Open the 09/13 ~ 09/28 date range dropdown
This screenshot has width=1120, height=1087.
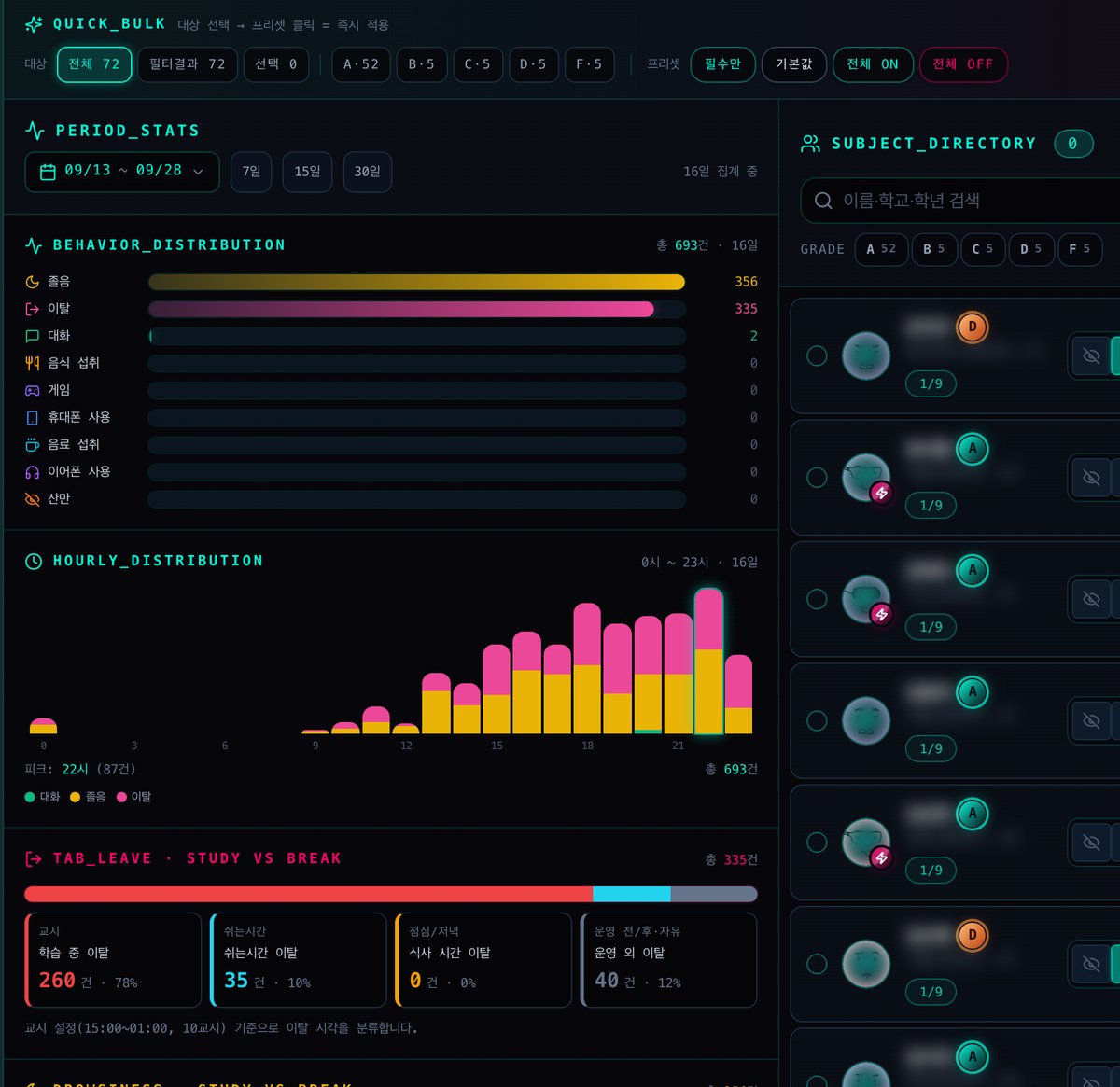coord(122,172)
